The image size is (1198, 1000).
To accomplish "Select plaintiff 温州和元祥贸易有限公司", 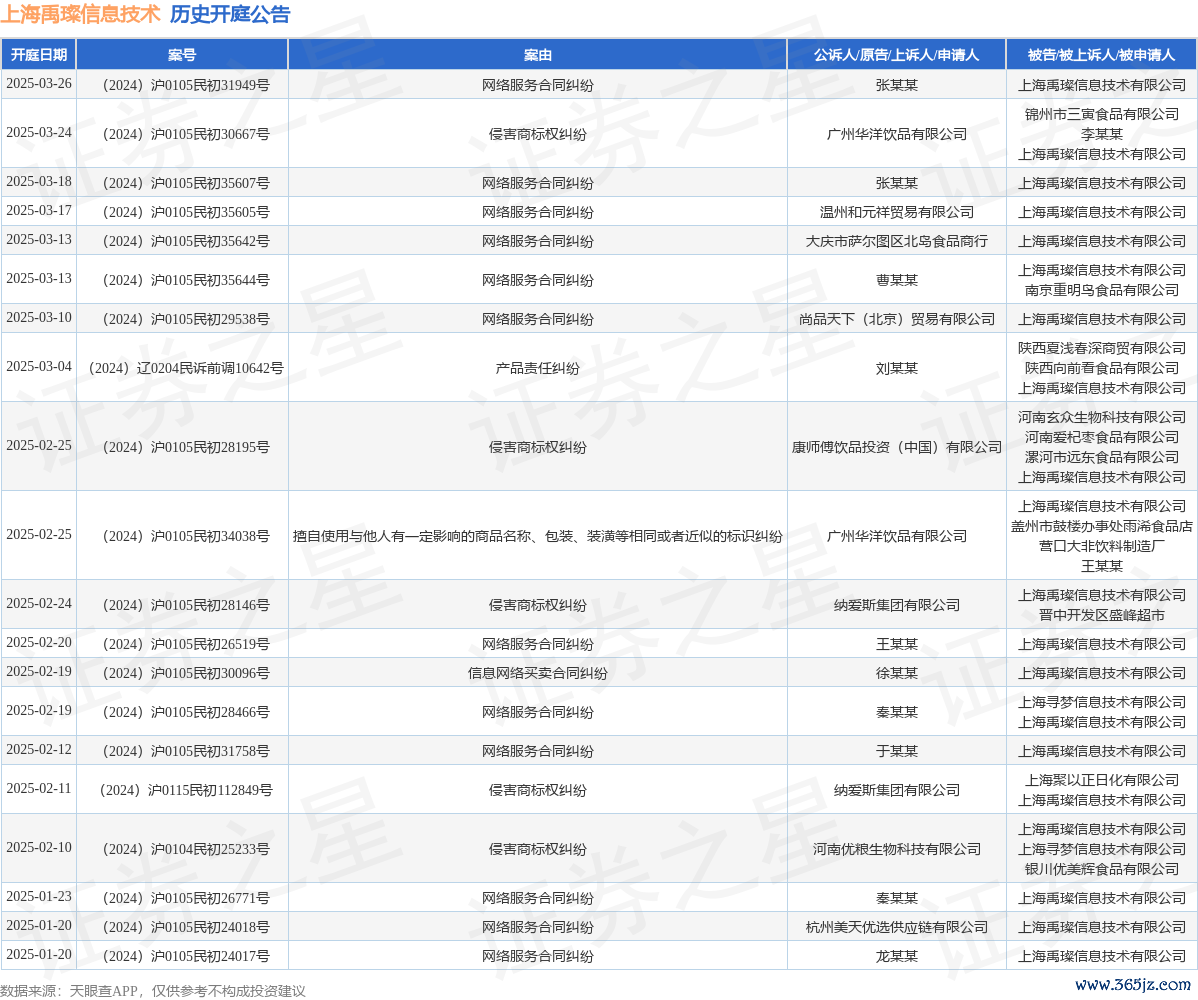I will 897,212.
